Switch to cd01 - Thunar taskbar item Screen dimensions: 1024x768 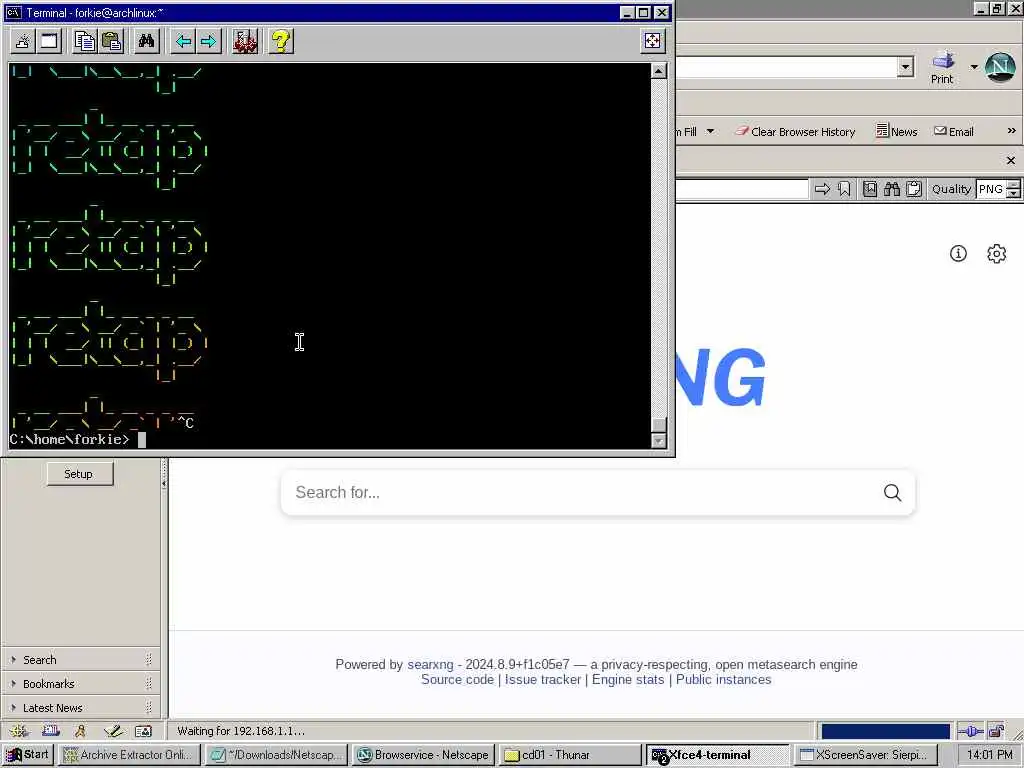(x=571, y=755)
